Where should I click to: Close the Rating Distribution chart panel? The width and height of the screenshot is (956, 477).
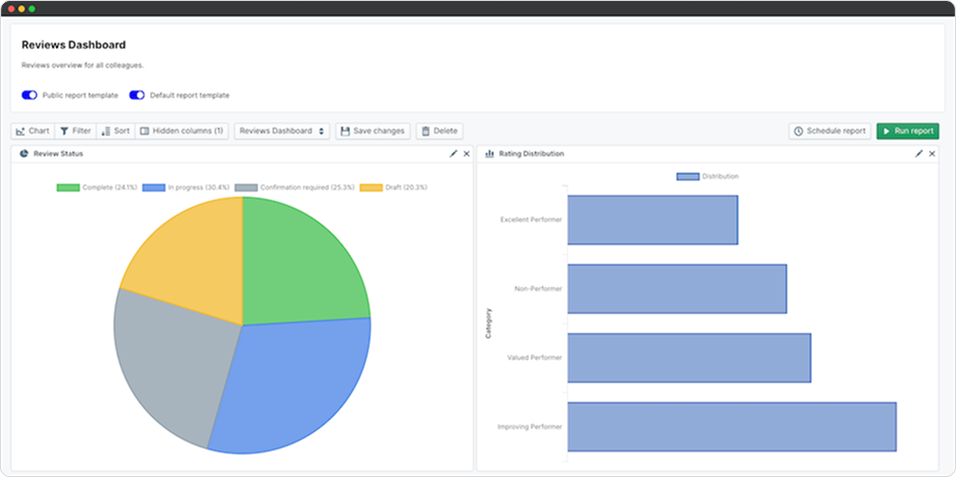click(932, 154)
